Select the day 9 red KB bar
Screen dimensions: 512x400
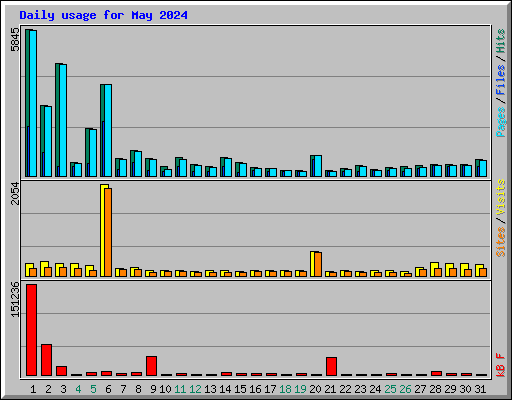click(151, 366)
